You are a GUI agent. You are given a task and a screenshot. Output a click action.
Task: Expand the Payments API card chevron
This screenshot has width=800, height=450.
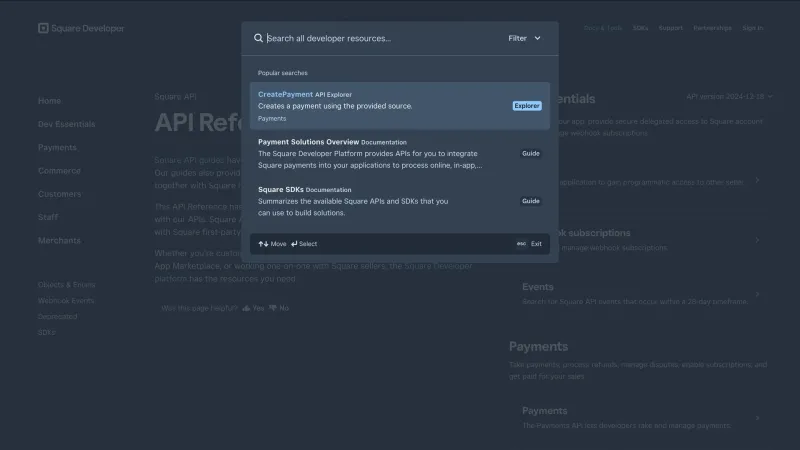tap(757, 418)
